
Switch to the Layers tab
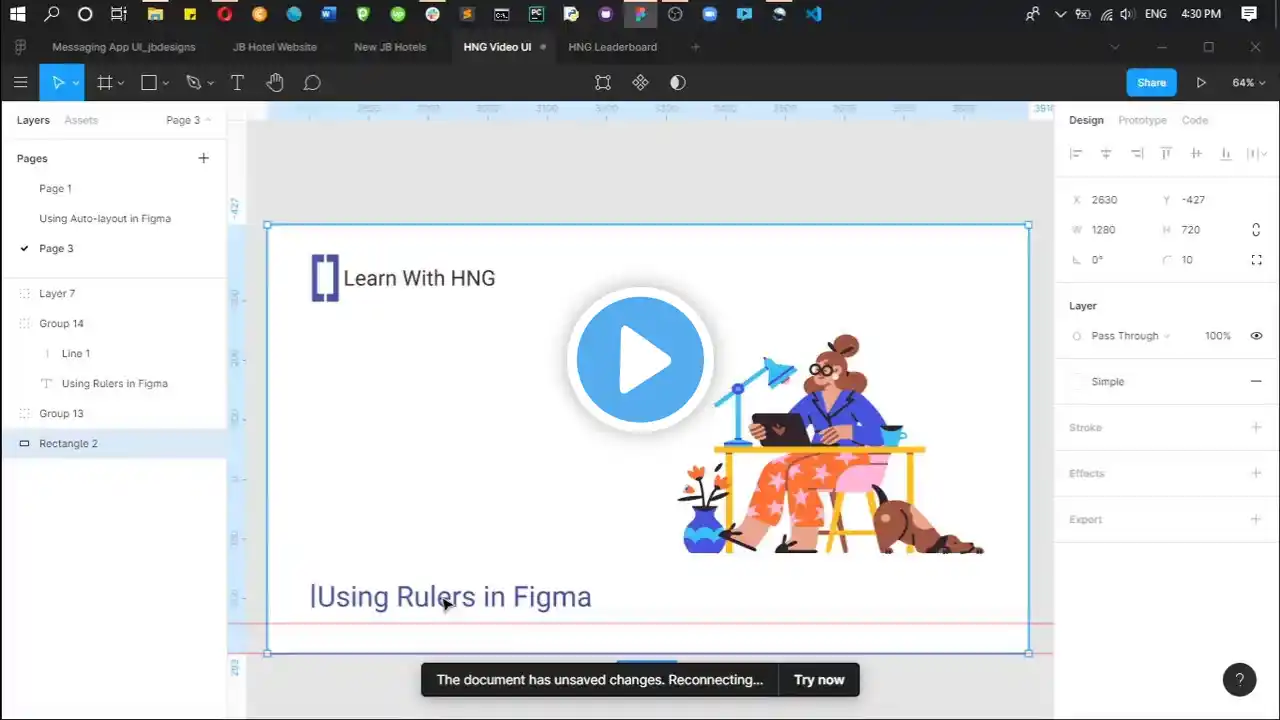coord(33,120)
